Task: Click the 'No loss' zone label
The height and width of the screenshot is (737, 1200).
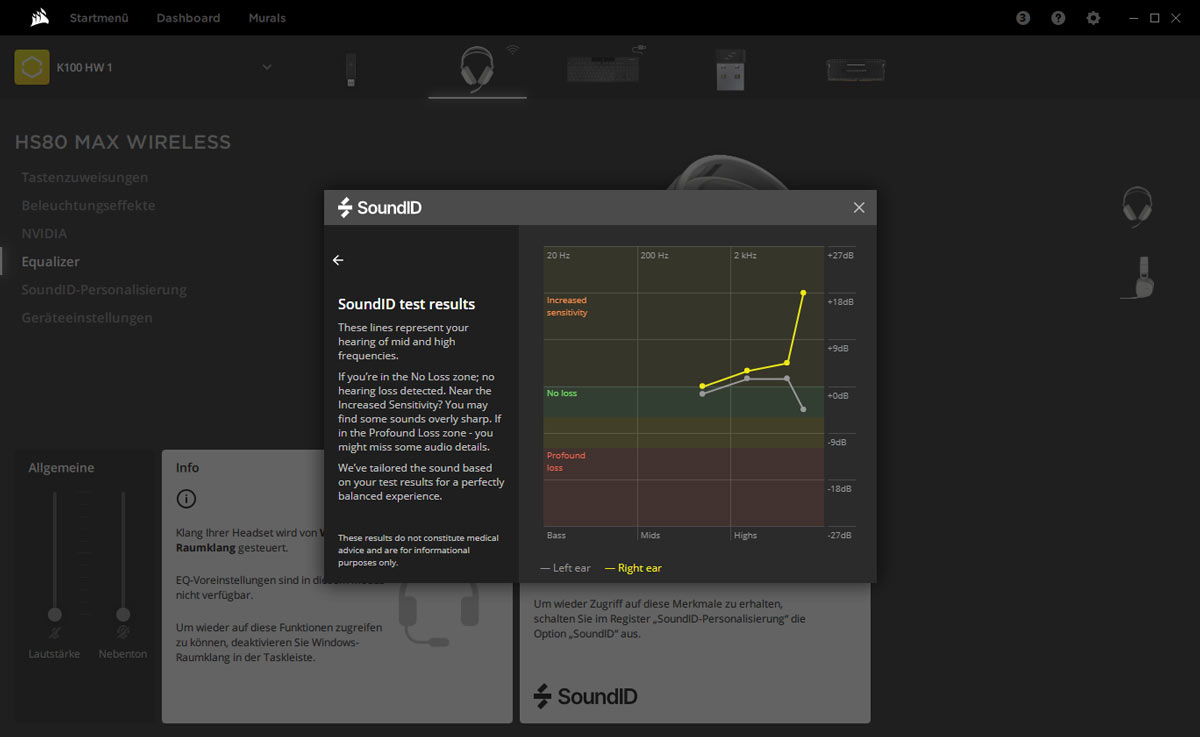Action: (x=562, y=393)
